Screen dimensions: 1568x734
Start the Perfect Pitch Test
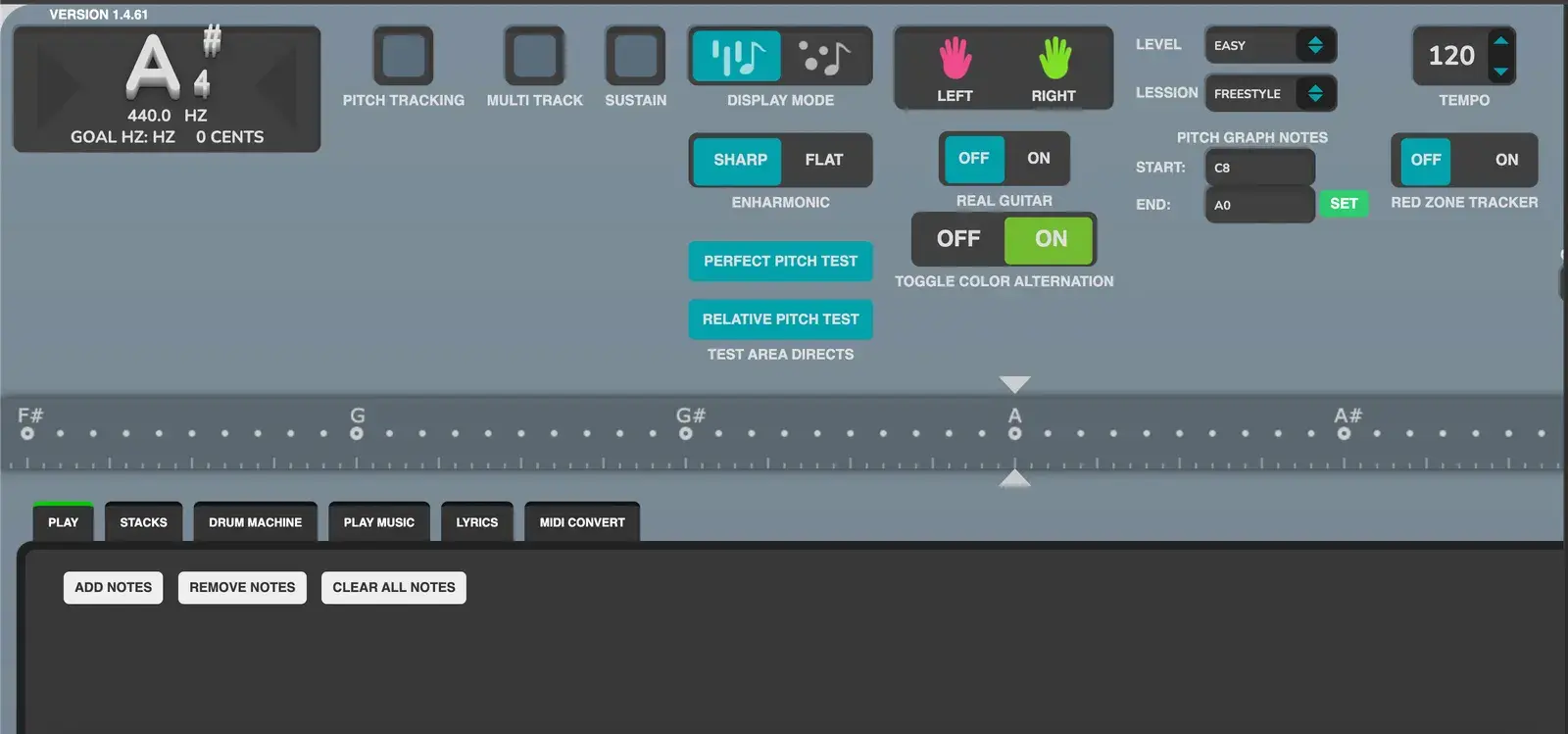click(x=780, y=262)
